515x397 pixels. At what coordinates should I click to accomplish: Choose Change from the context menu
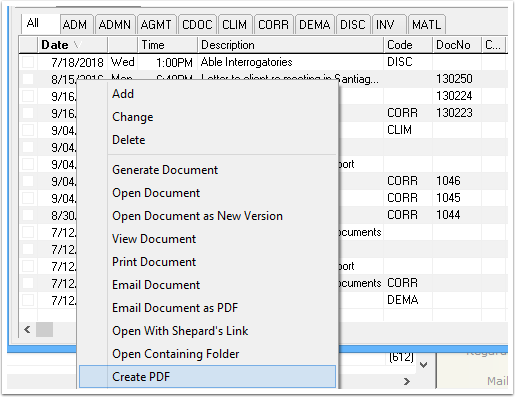click(x=207, y=117)
